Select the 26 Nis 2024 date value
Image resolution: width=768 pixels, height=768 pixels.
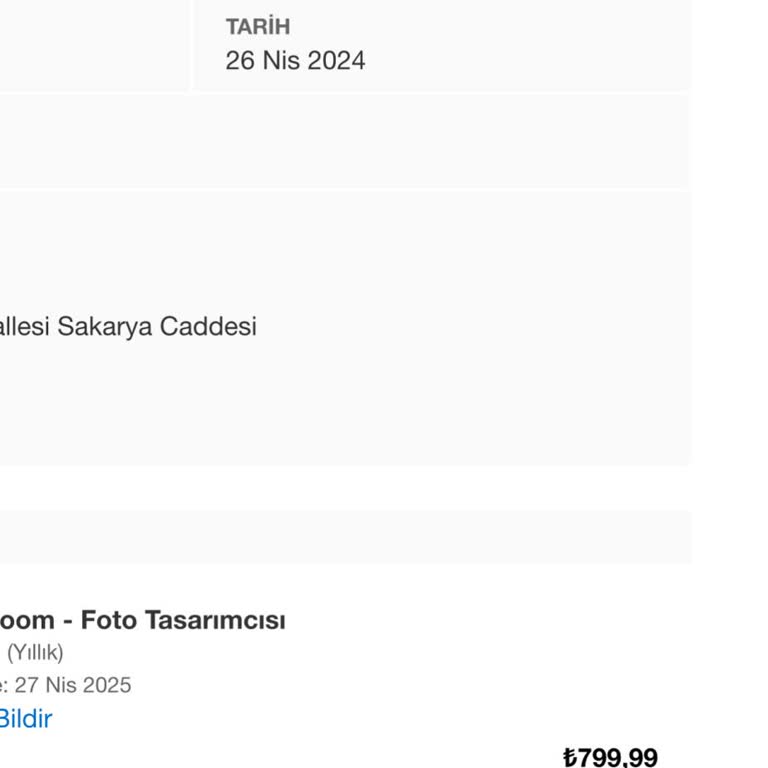(x=295, y=60)
